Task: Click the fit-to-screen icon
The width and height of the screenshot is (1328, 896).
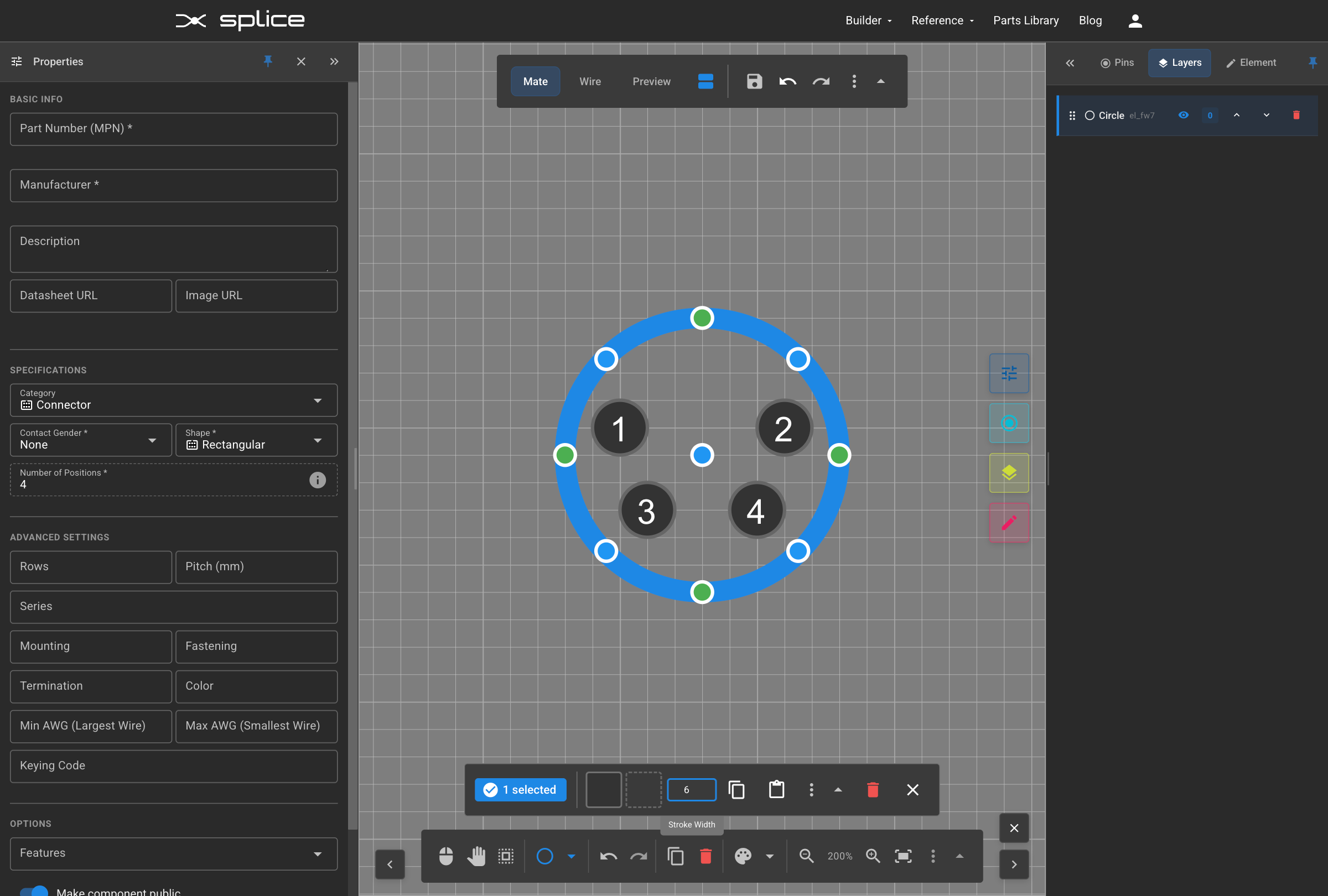Action: click(903, 856)
